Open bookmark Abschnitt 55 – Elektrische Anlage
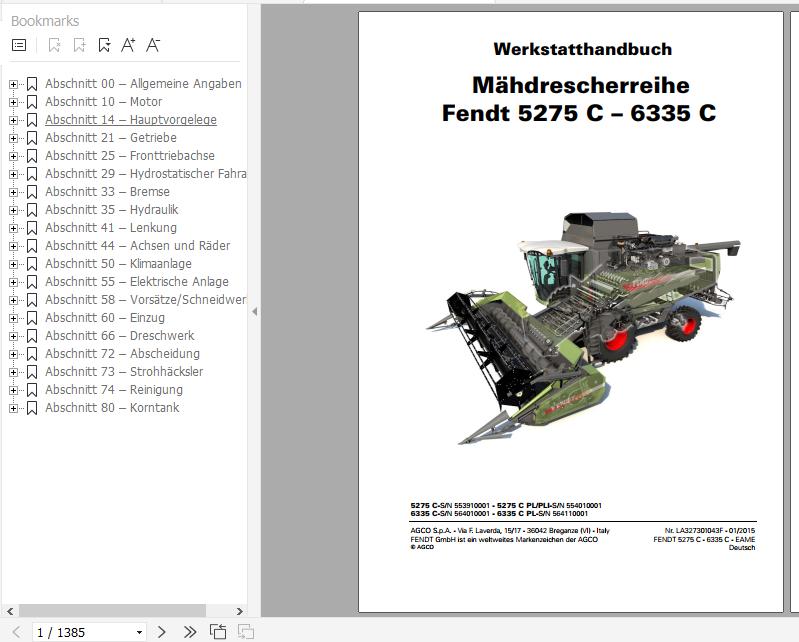This screenshot has height=642, width=799. [137, 282]
